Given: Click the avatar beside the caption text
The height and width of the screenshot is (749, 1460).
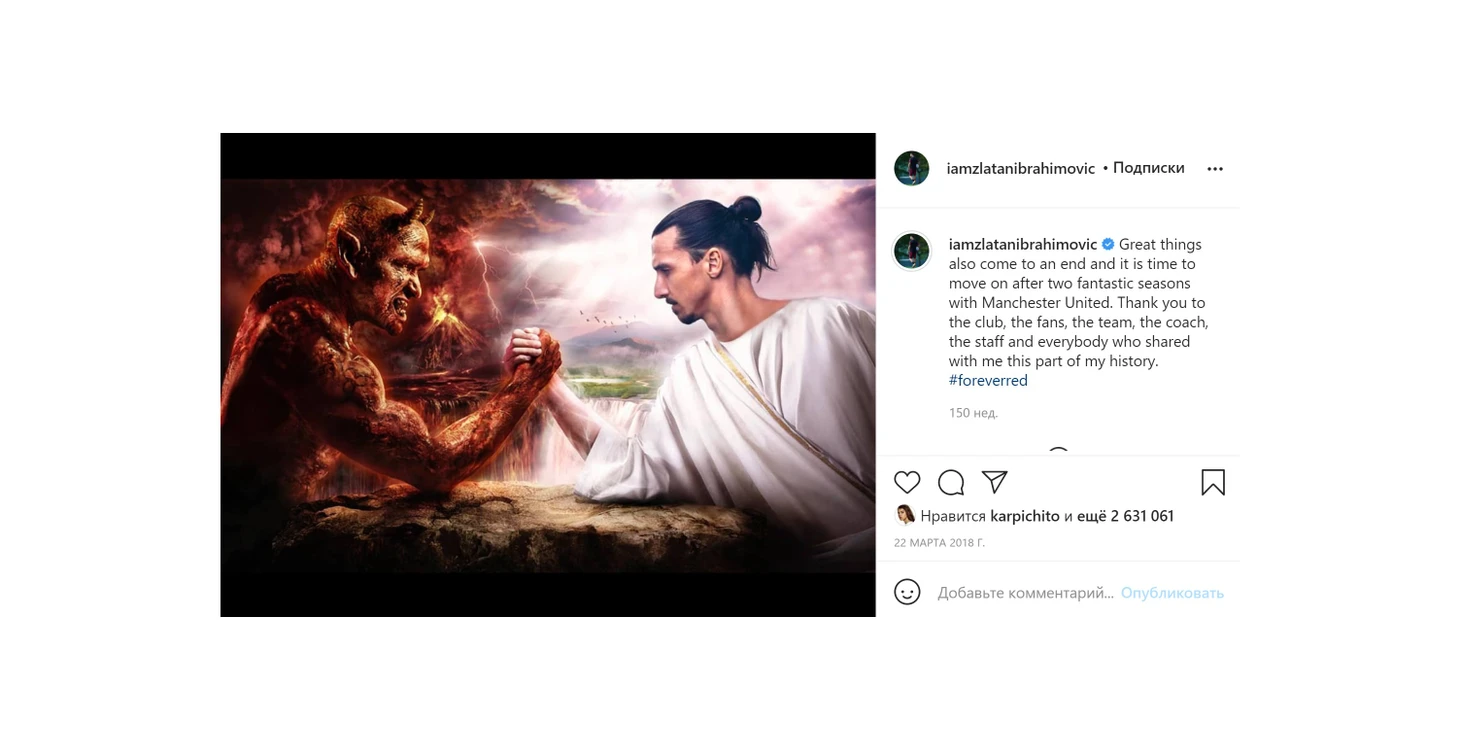Looking at the screenshot, I should point(912,251).
